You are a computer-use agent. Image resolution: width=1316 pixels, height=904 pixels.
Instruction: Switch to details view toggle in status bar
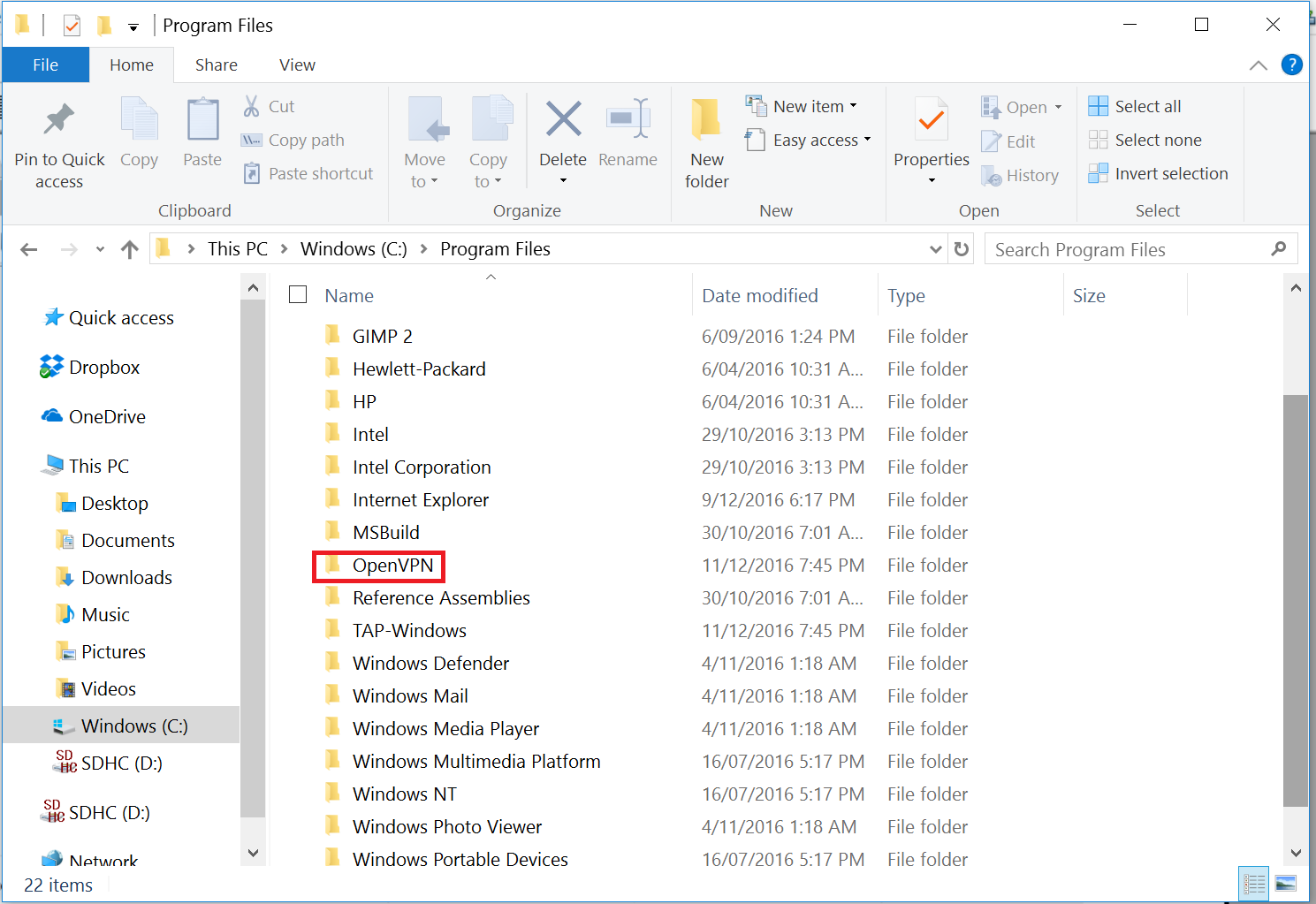point(1253,883)
